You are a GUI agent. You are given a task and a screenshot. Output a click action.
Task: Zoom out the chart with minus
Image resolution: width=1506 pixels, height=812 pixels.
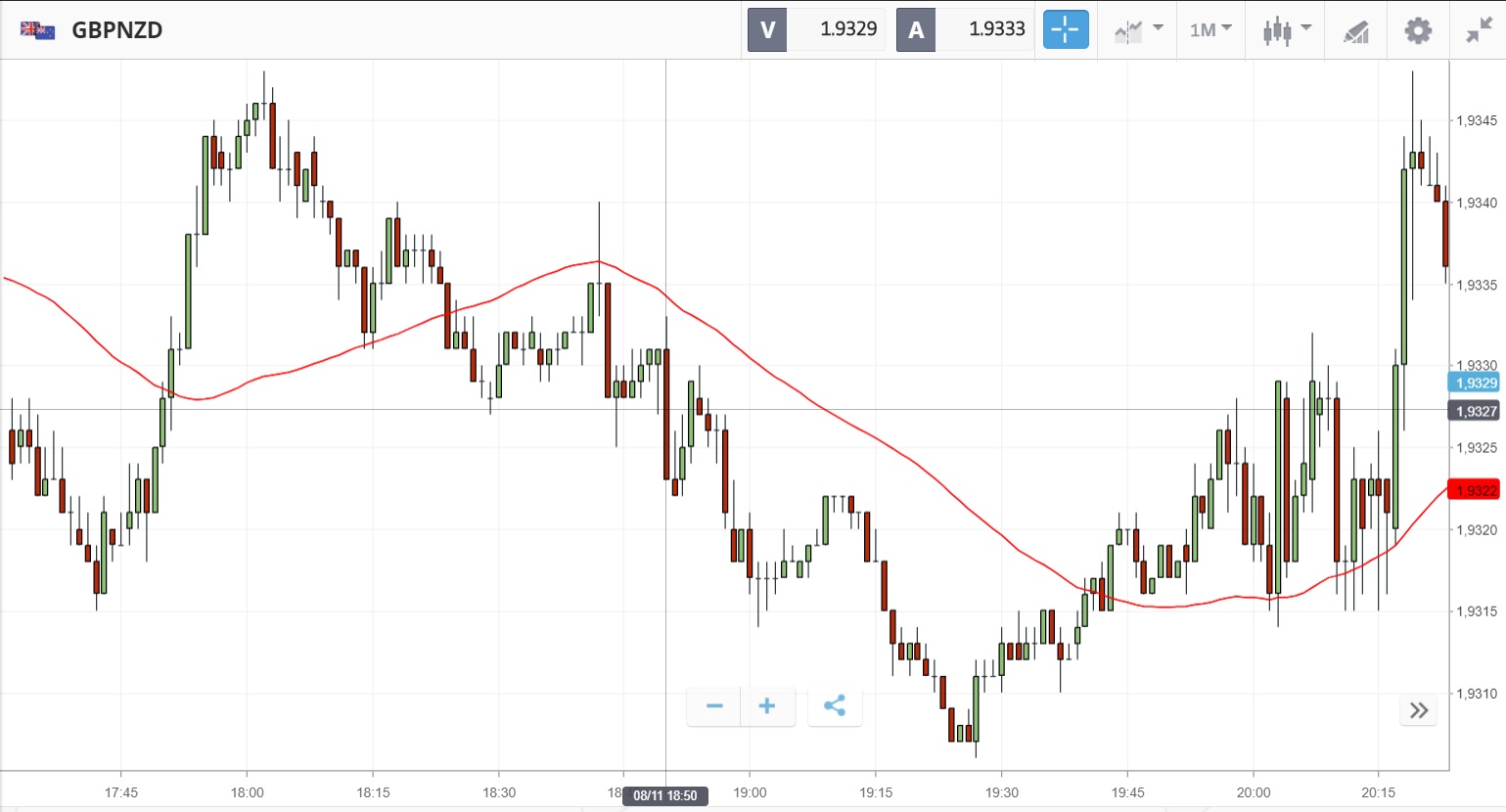point(714,706)
